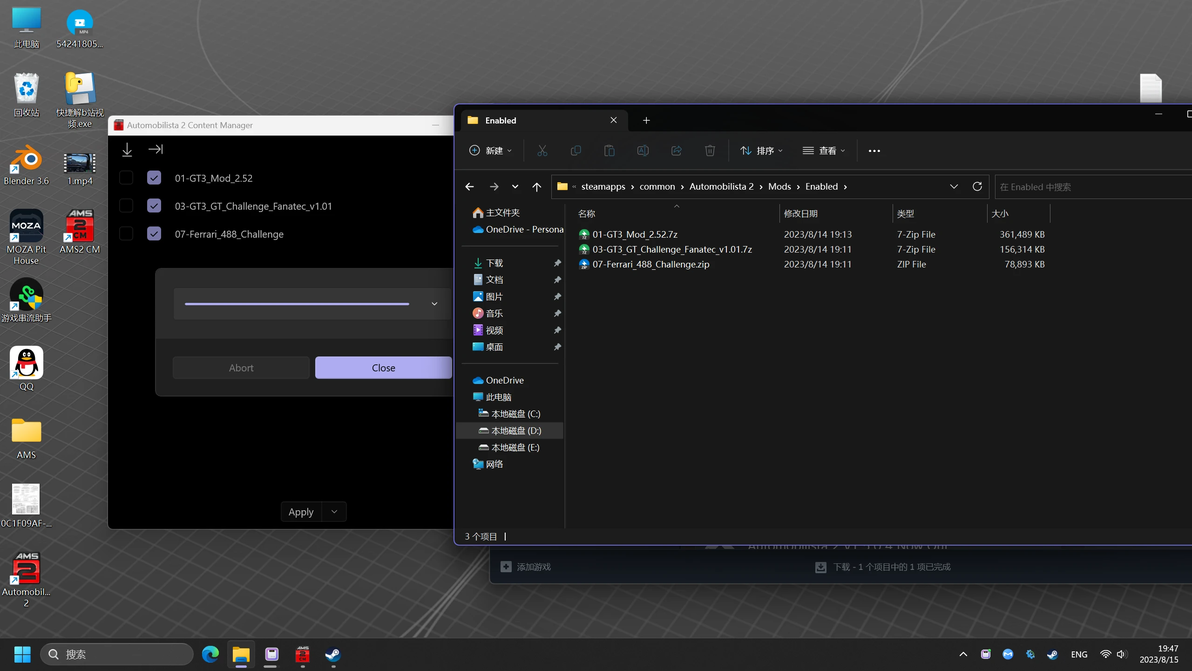Click the Steam icon in the taskbar
Screen dimensions: 1192x671
coord(333,654)
